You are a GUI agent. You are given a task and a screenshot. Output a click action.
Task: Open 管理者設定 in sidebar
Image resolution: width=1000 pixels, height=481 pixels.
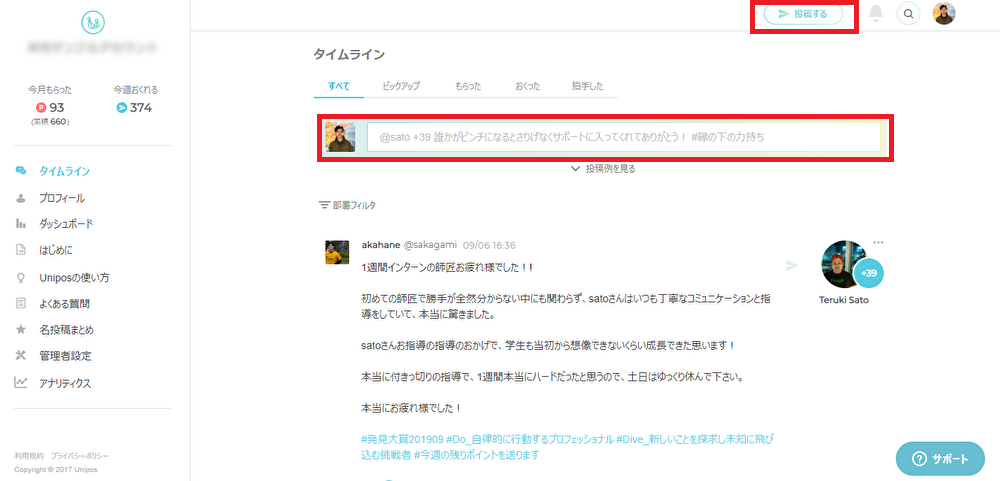pyautogui.click(x=64, y=356)
